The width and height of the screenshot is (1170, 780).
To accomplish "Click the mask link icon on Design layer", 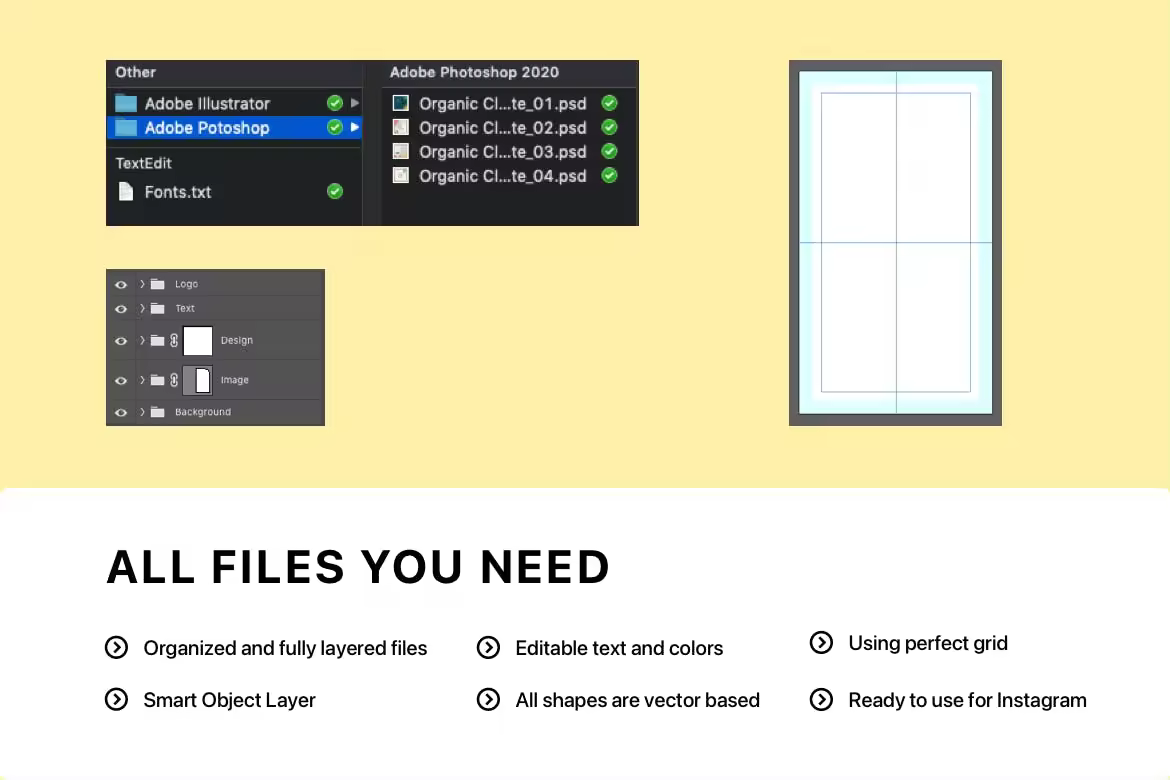I will click(174, 340).
